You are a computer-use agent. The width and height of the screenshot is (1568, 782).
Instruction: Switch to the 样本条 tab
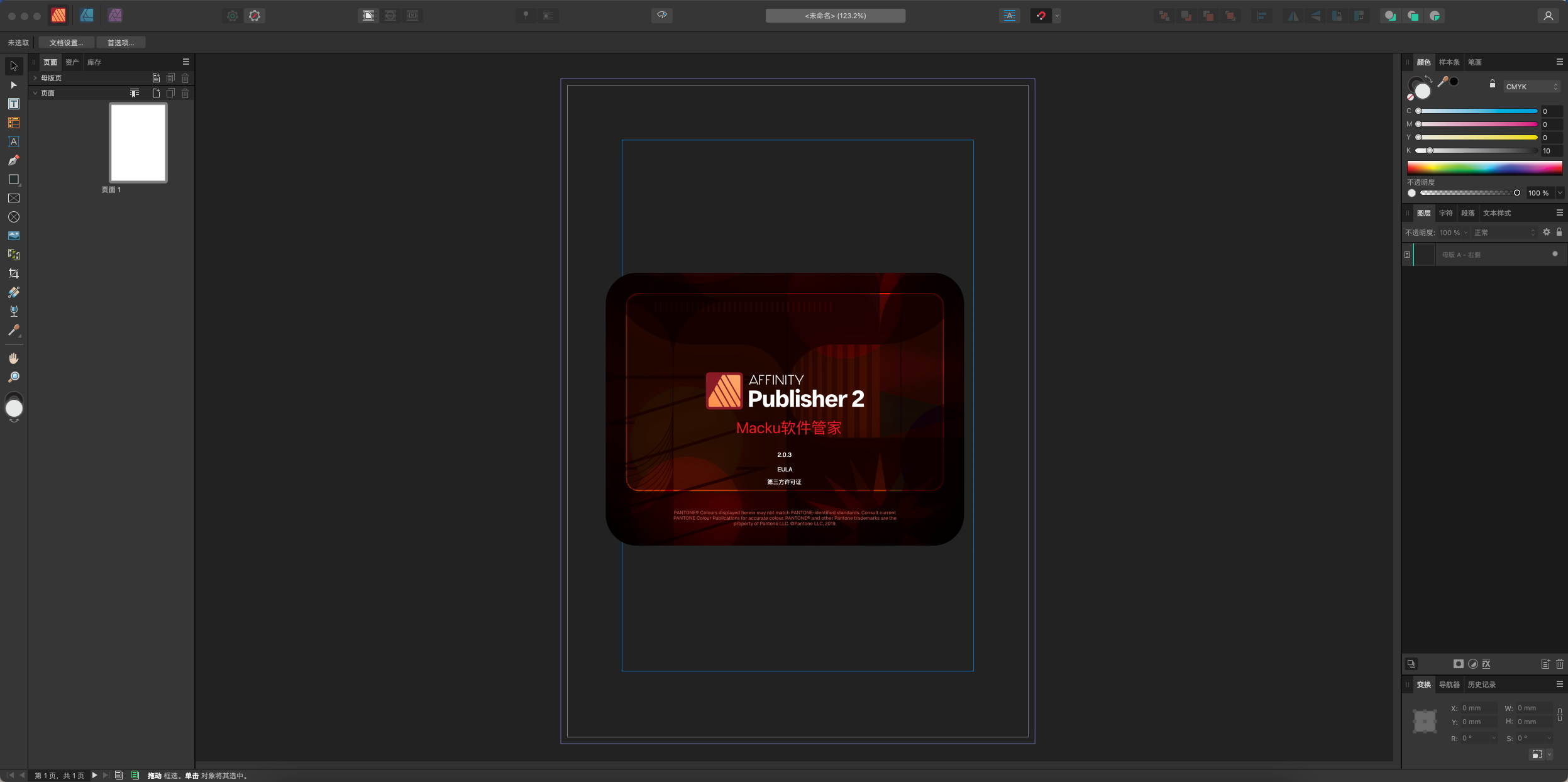point(1449,62)
